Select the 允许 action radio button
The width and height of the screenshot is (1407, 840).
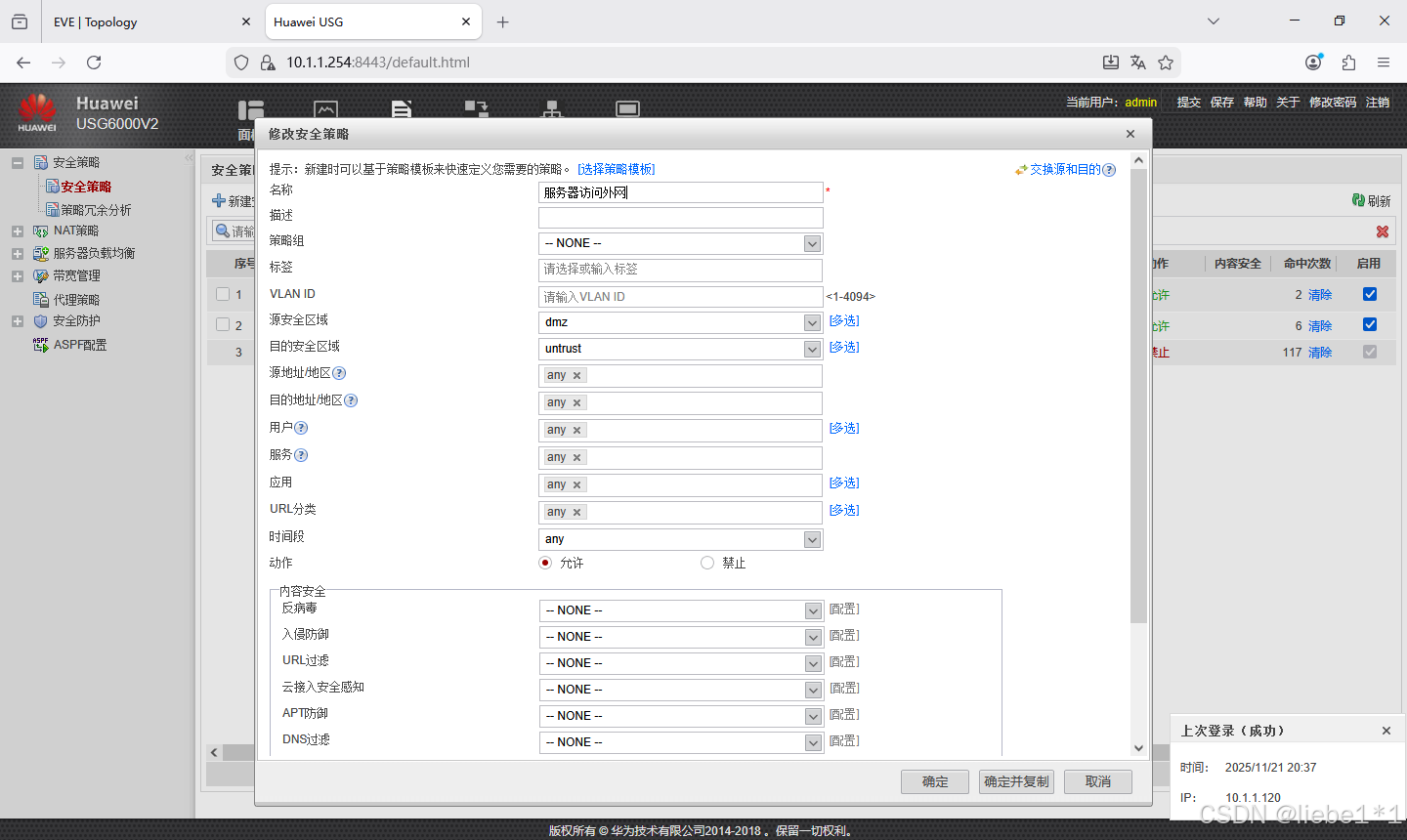[545, 563]
